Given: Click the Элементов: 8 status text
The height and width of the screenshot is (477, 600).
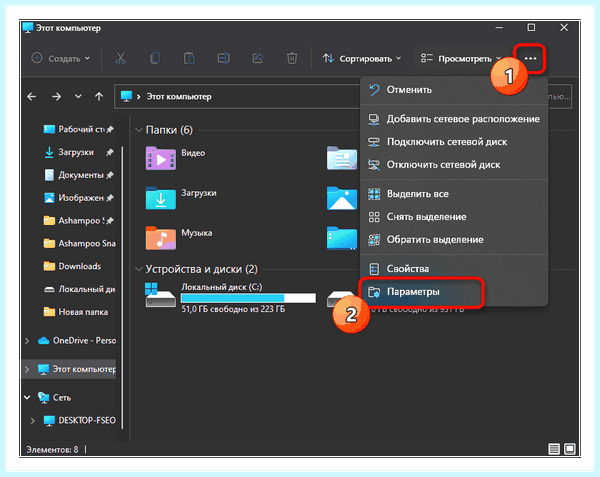Looking at the screenshot, I should pos(52,449).
